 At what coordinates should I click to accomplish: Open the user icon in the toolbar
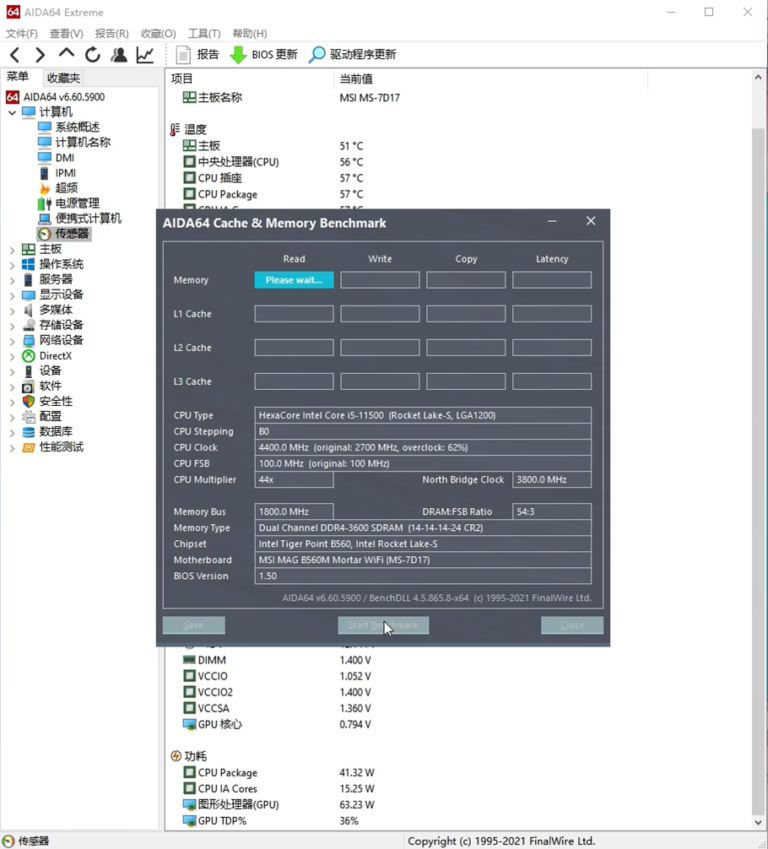pos(119,55)
